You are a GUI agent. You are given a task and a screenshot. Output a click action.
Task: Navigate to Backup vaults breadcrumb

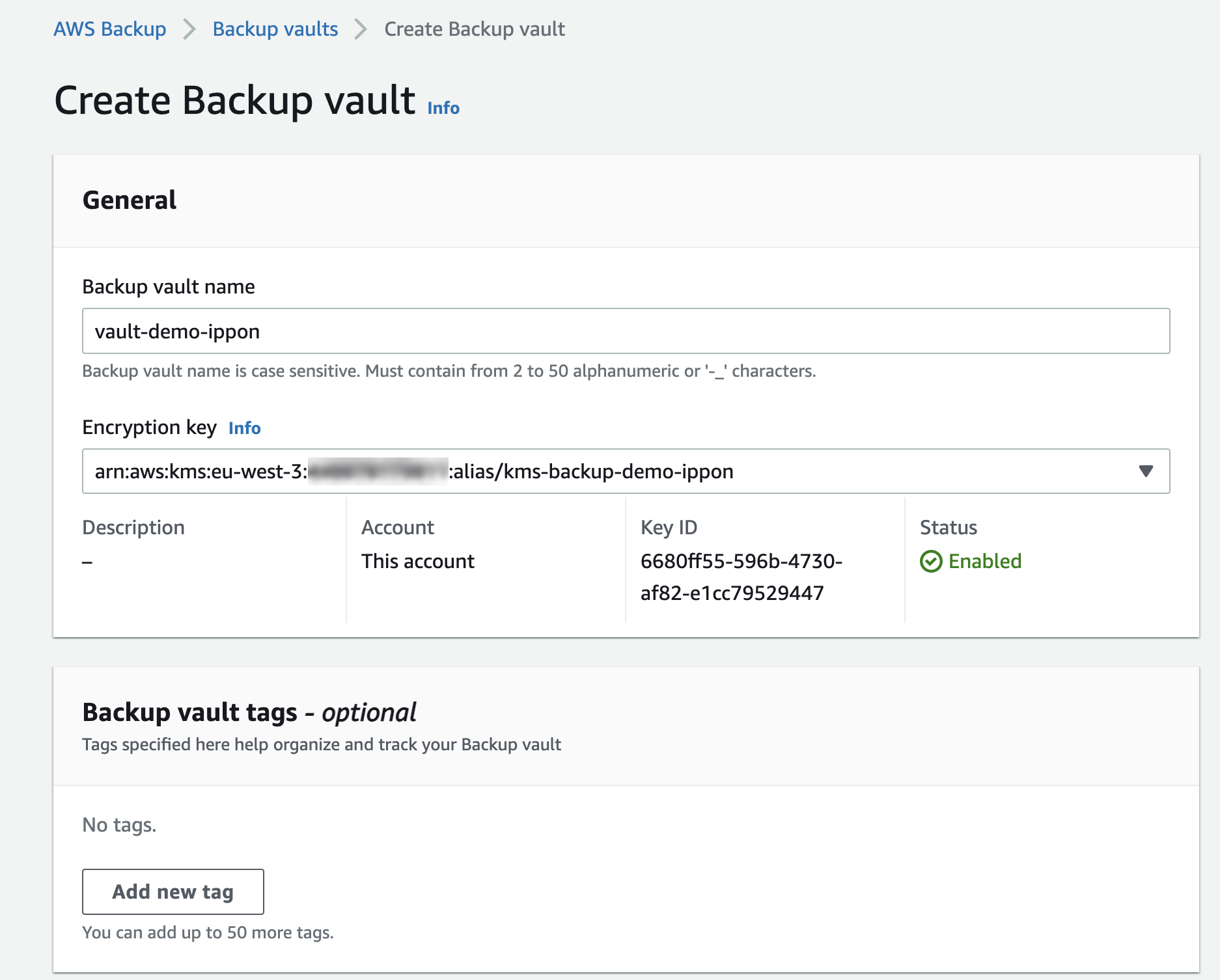pos(275,29)
